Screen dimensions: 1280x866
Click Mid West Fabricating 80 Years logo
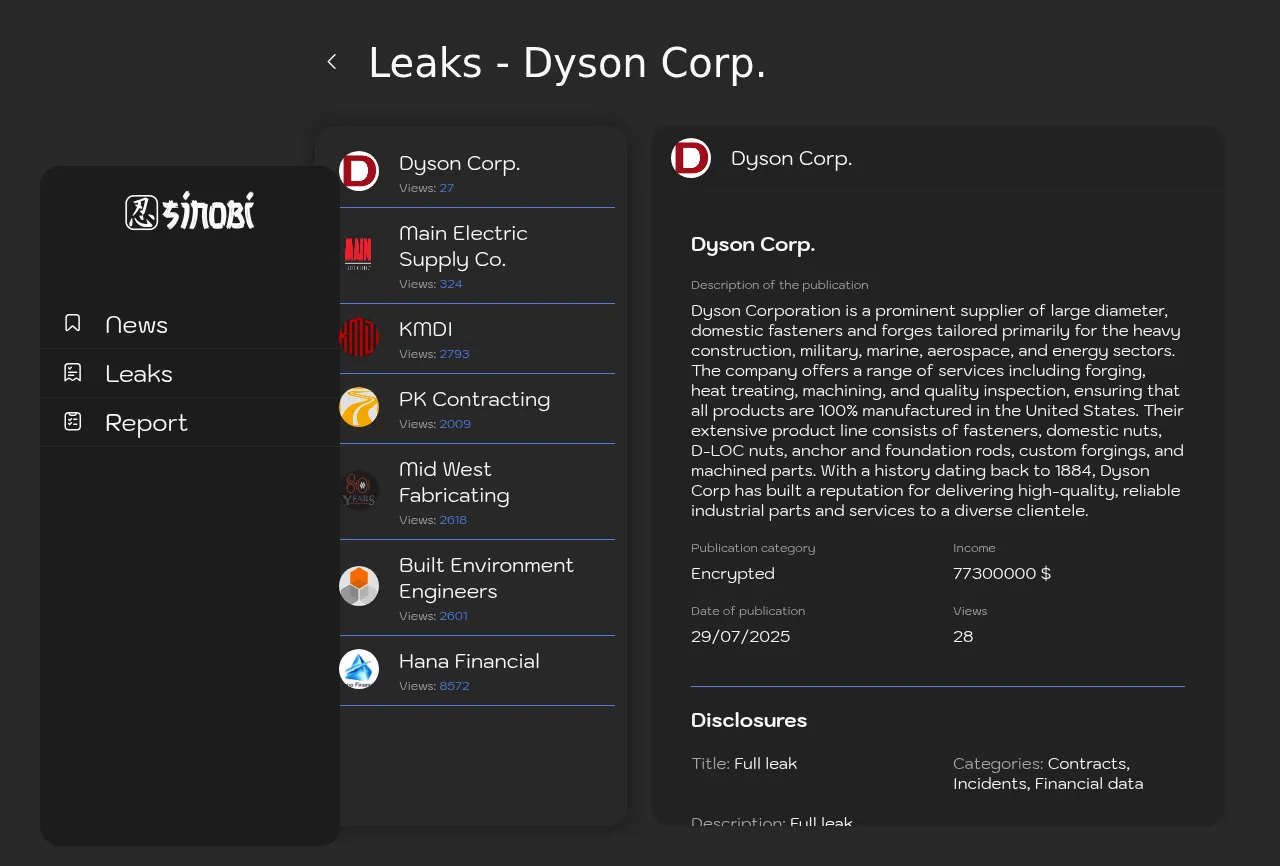coord(359,490)
